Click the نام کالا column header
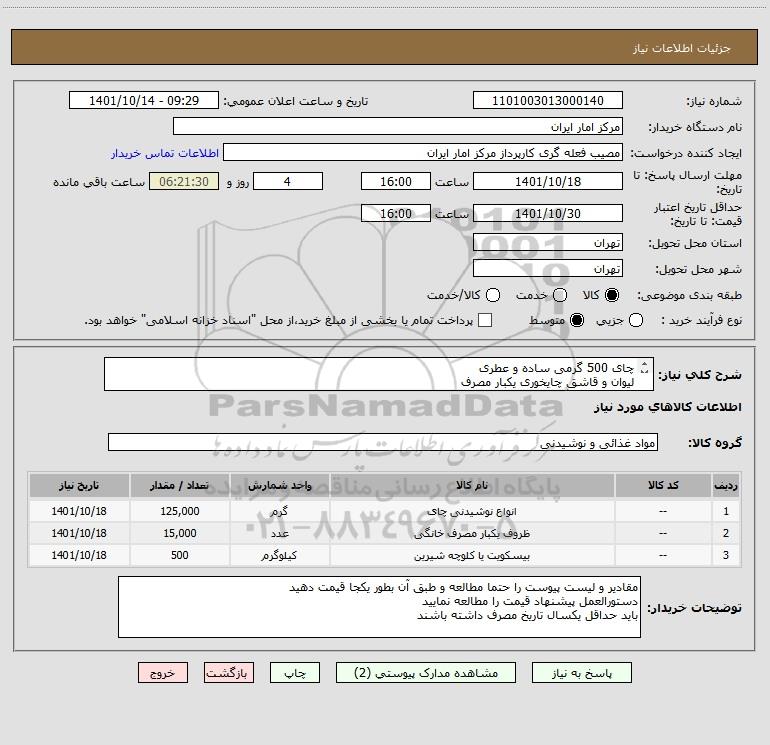Image resolution: width=770 pixels, height=745 pixels. click(472, 485)
